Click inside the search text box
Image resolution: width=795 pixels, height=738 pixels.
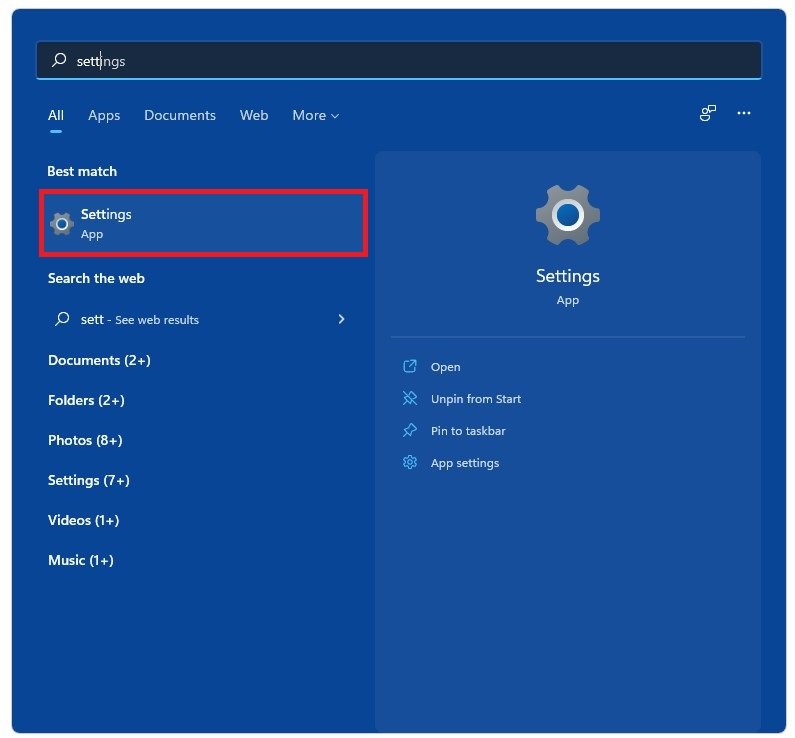coord(400,61)
